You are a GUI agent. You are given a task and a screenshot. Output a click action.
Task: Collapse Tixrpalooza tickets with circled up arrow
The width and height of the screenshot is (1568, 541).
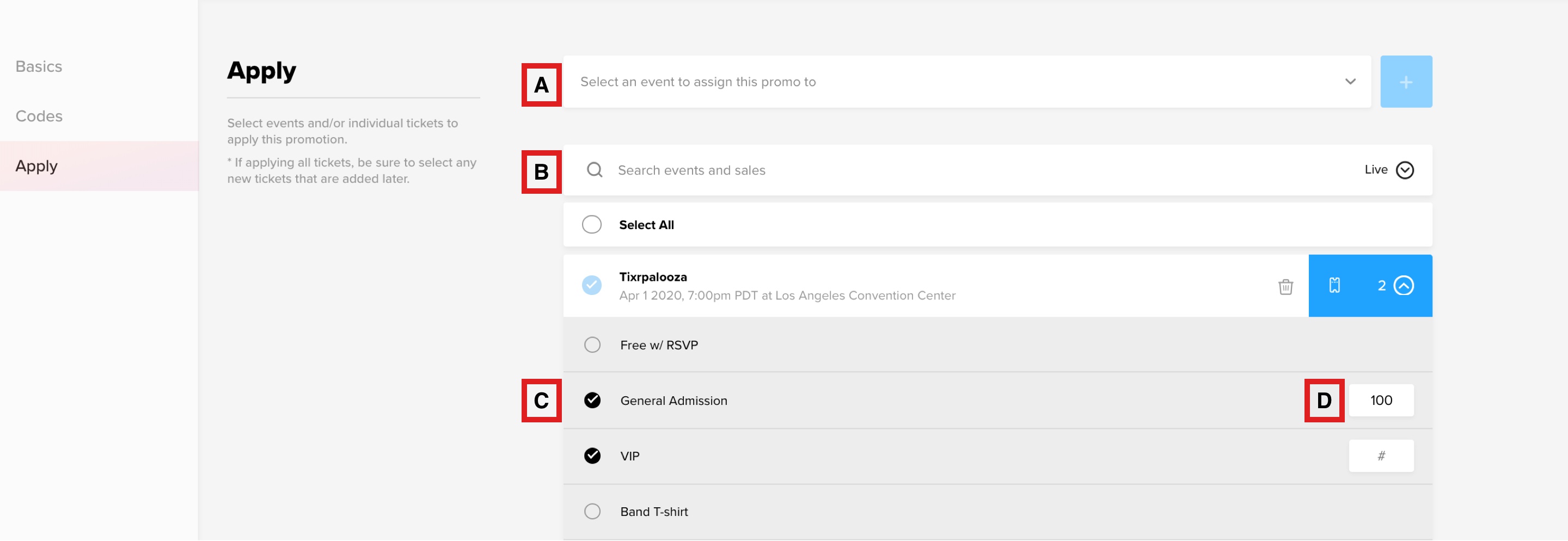point(1403,285)
